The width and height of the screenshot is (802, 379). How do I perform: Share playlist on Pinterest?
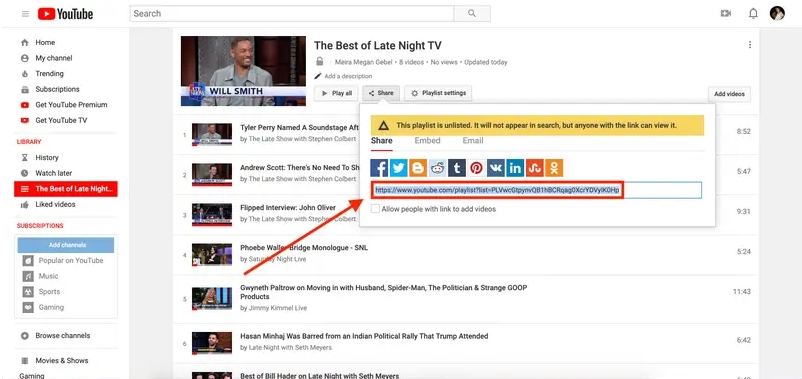coord(476,168)
